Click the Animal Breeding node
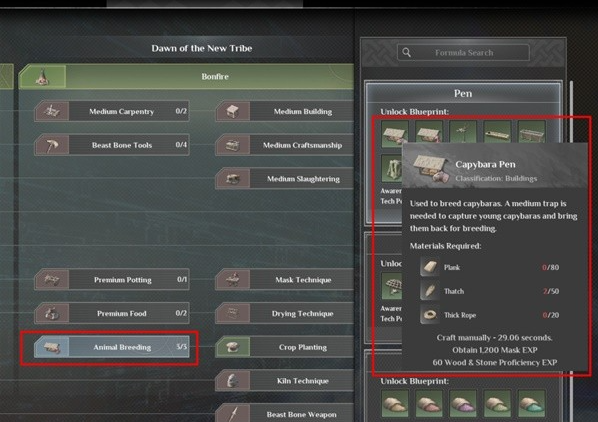This screenshot has height=422, width=598. (112, 347)
